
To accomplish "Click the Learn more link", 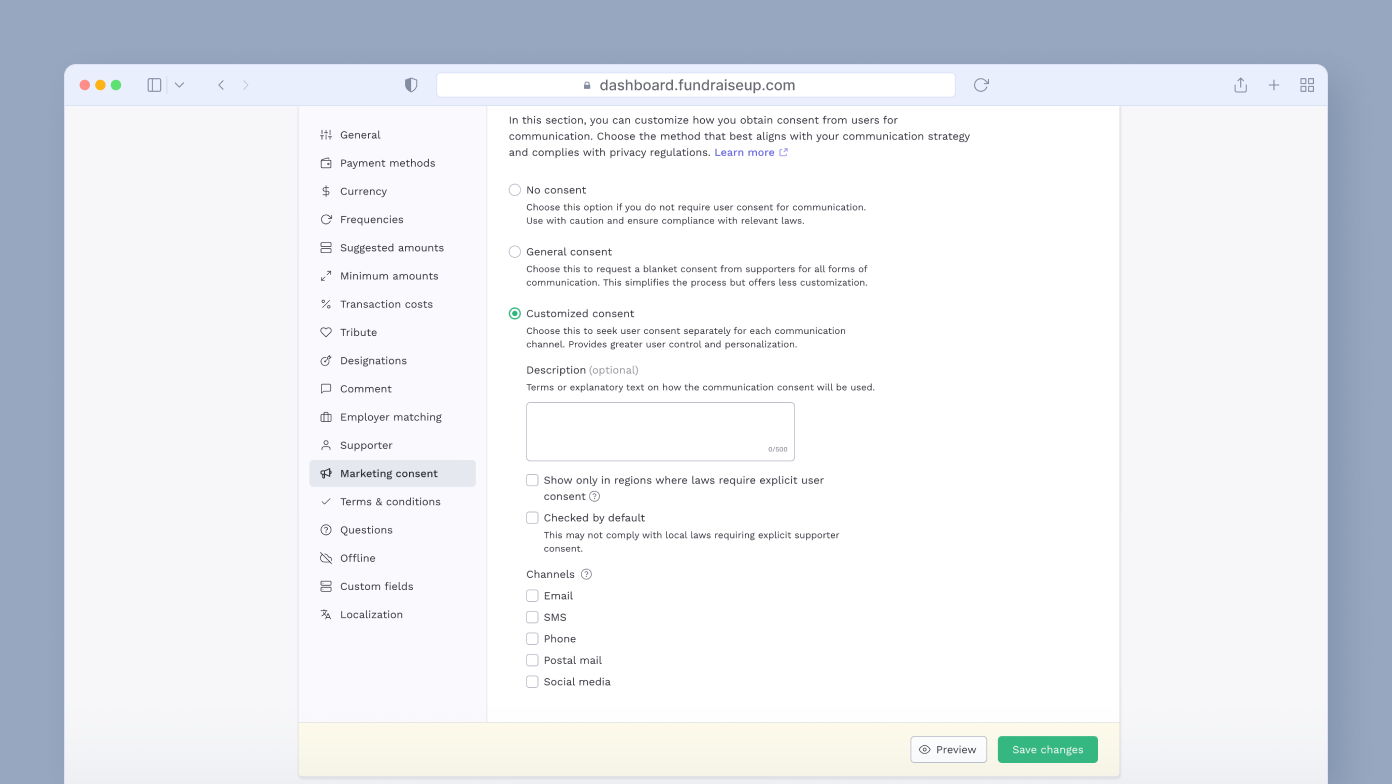I will click(744, 152).
